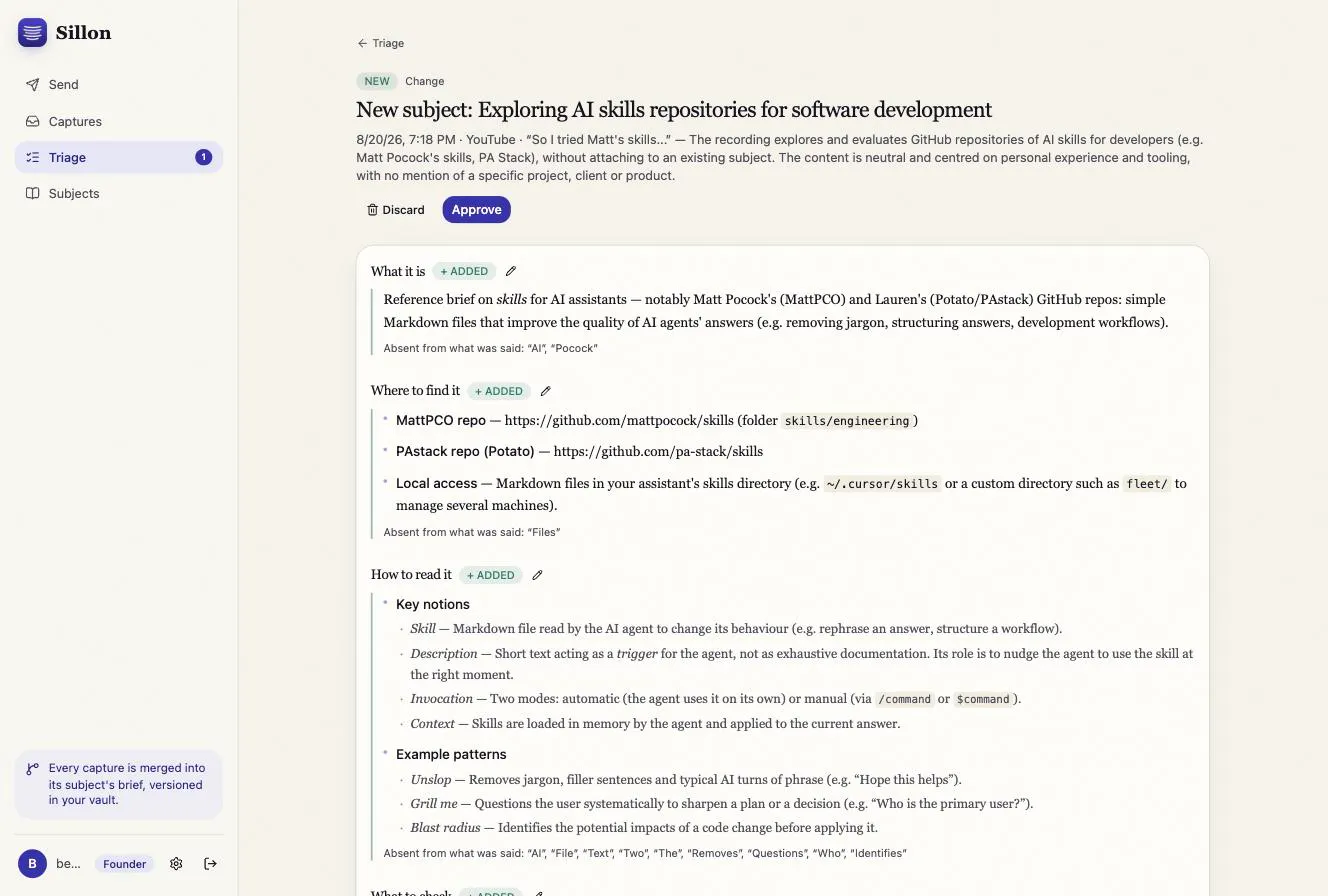Click the "How to read it" heading
This screenshot has height=896, width=1328.
click(411, 575)
